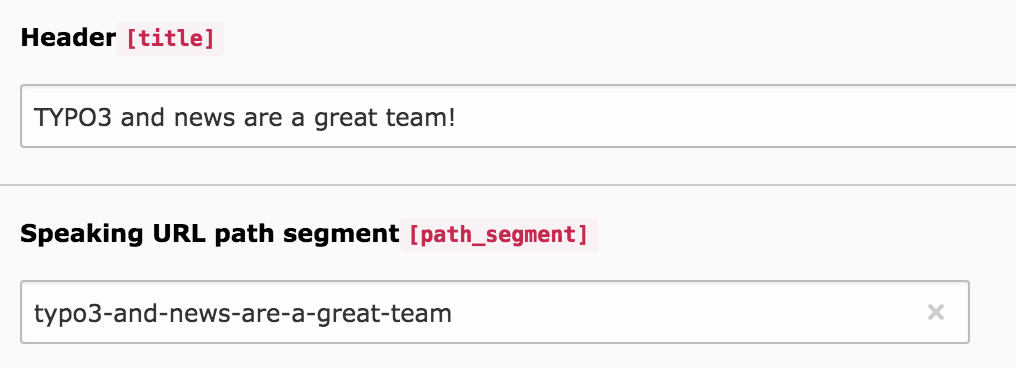Click the divider line between the two fields
Image resolution: width=1016 pixels, height=368 pixels.
click(508, 185)
